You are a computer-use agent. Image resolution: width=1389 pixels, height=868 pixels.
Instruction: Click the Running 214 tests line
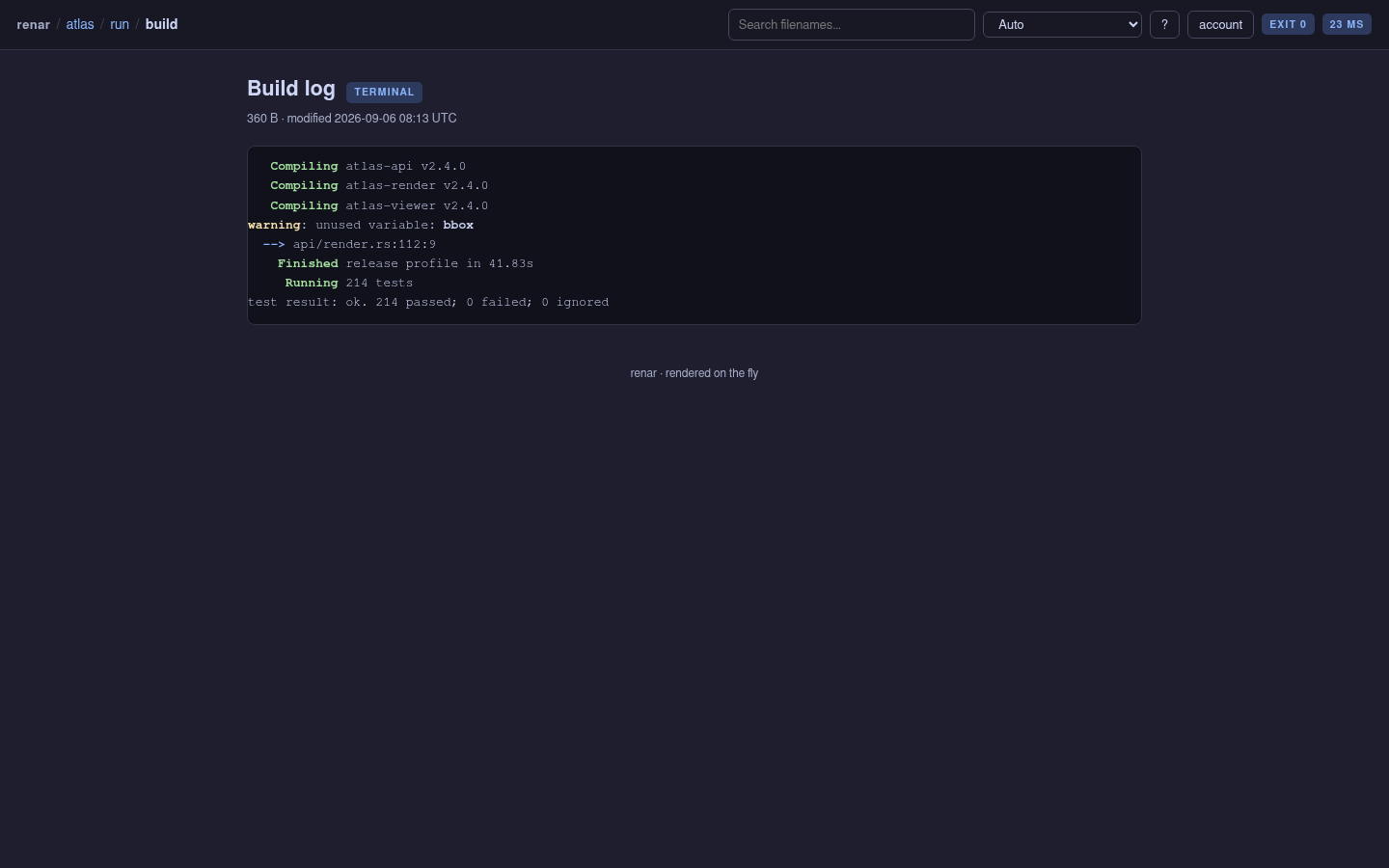tap(349, 283)
